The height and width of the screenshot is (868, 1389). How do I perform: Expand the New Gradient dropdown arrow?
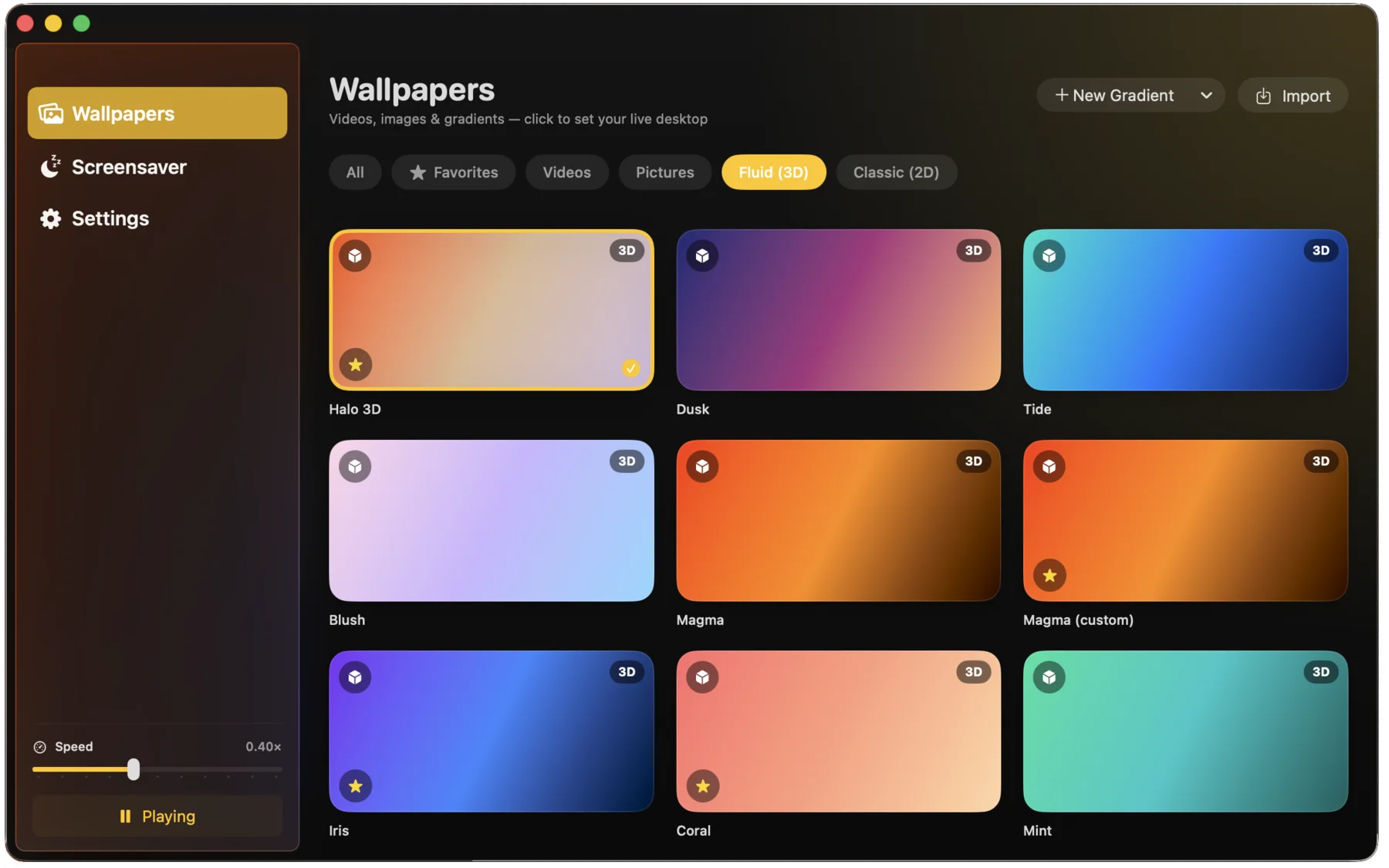1206,96
